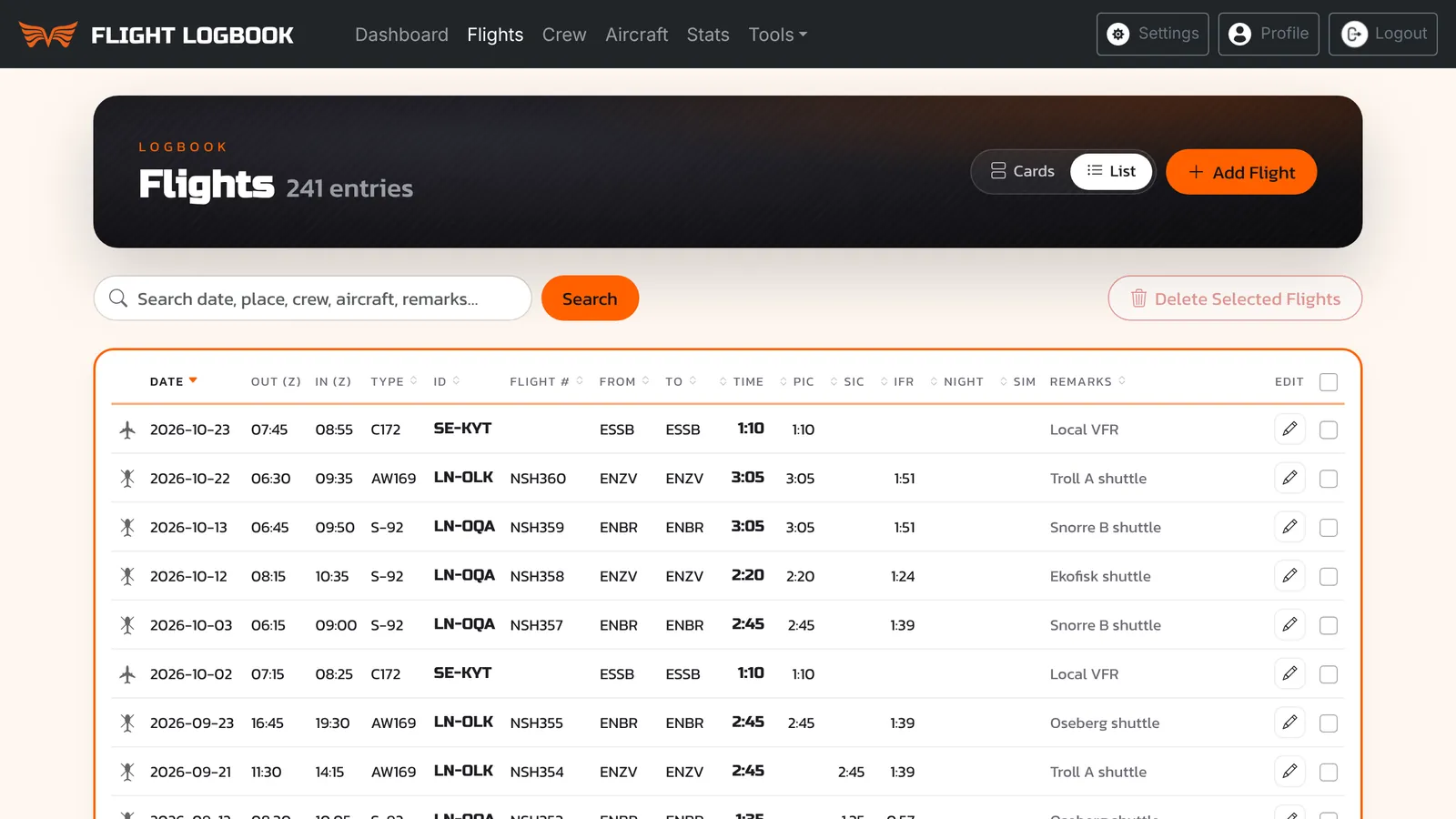Click the helicopter icon for 2026-10-12 row
1456x819 pixels.
point(127,576)
